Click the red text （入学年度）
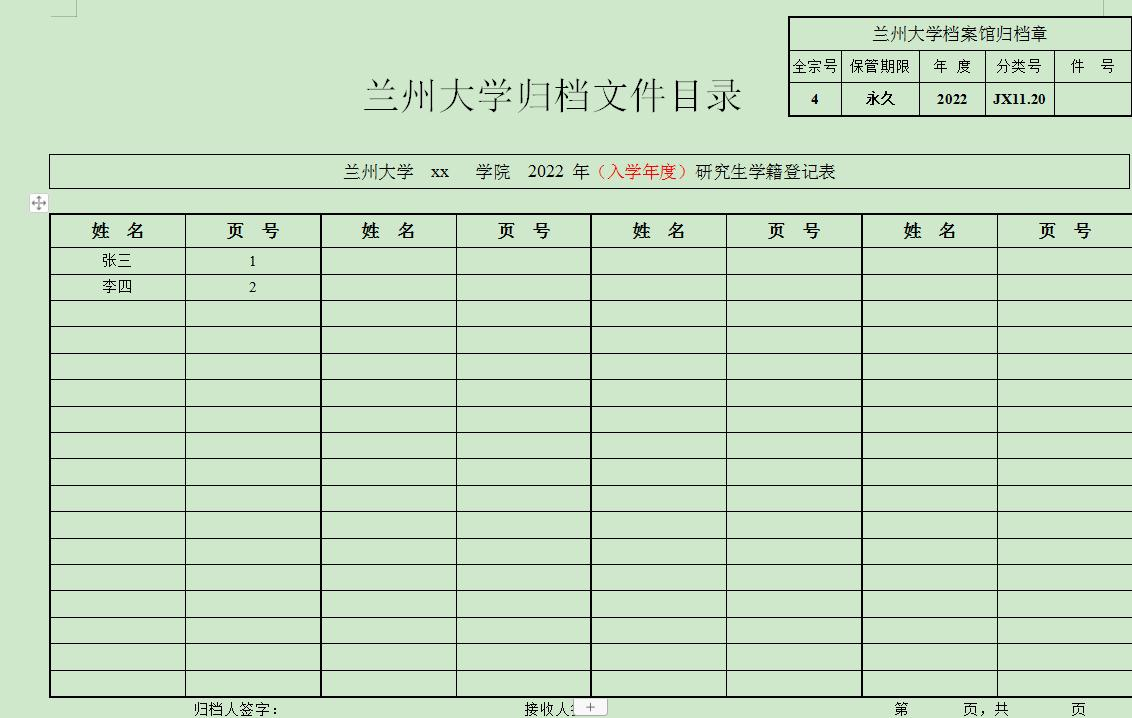Image resolution: width=1132 pixels, height=718 pixels. pos(641,172)
